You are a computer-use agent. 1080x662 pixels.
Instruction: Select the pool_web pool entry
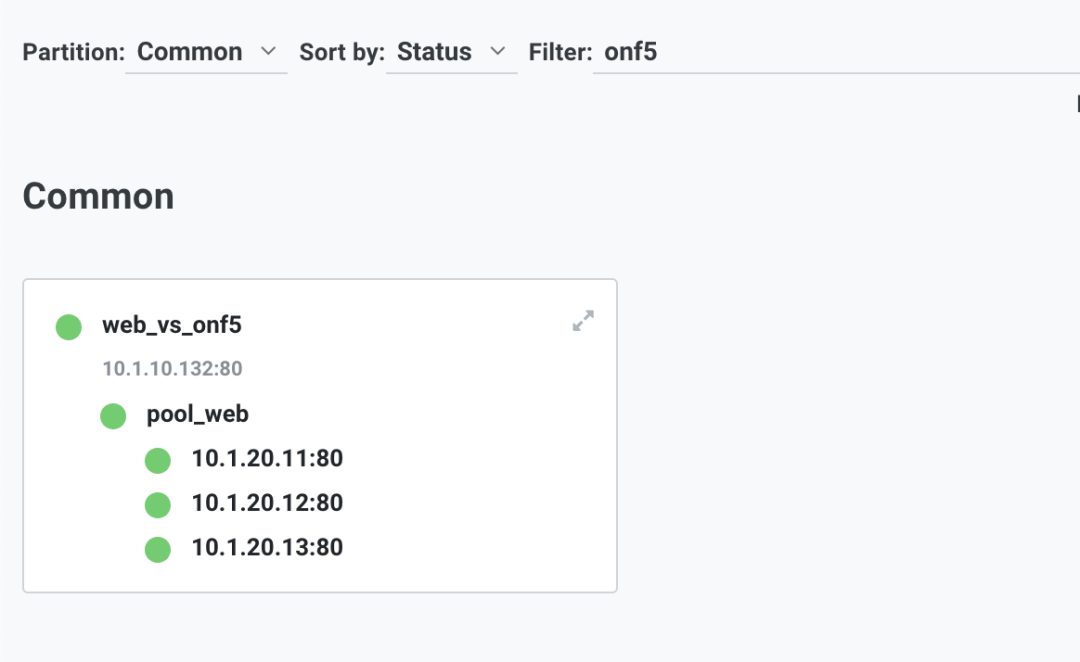point(198,414)
